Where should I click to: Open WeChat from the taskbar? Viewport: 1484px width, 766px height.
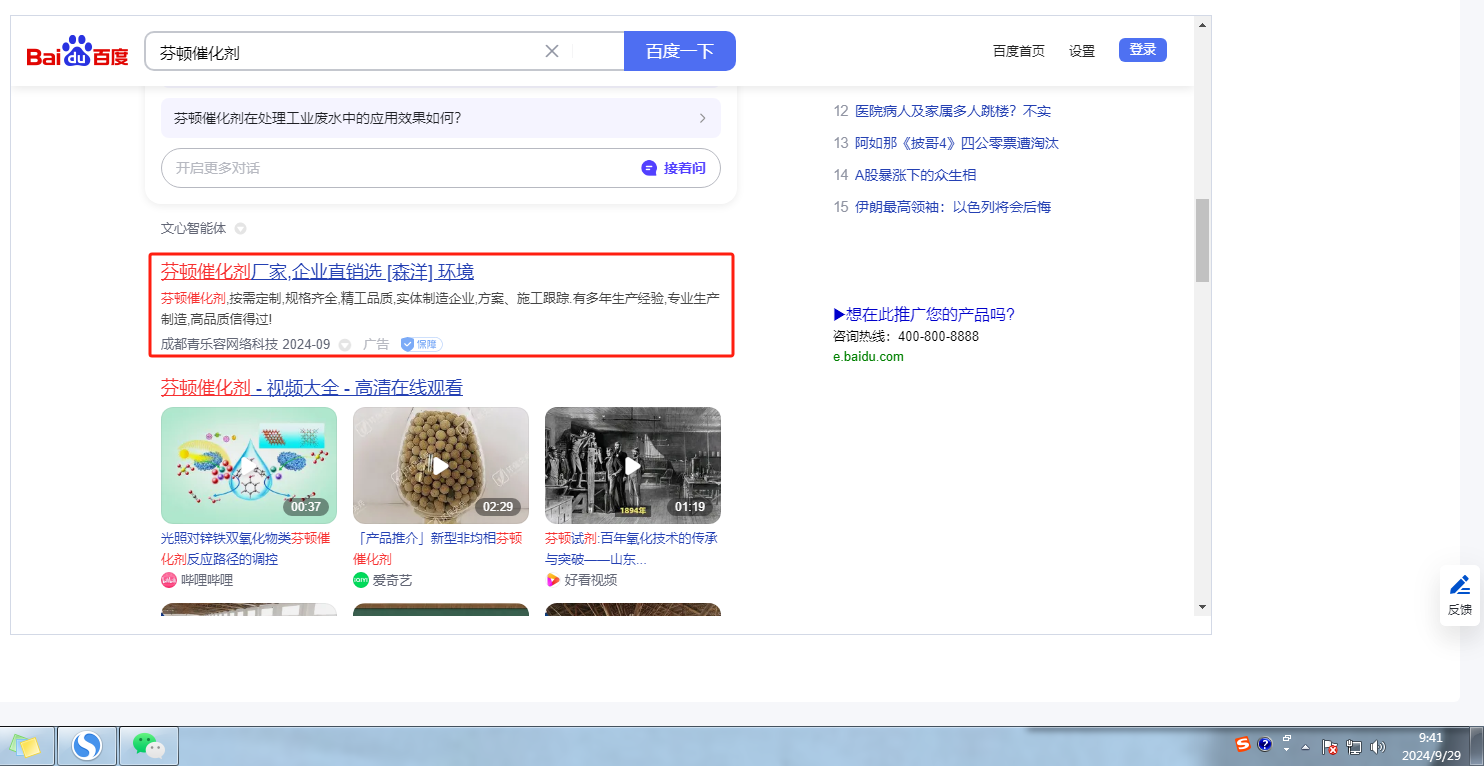pos(149,746)
